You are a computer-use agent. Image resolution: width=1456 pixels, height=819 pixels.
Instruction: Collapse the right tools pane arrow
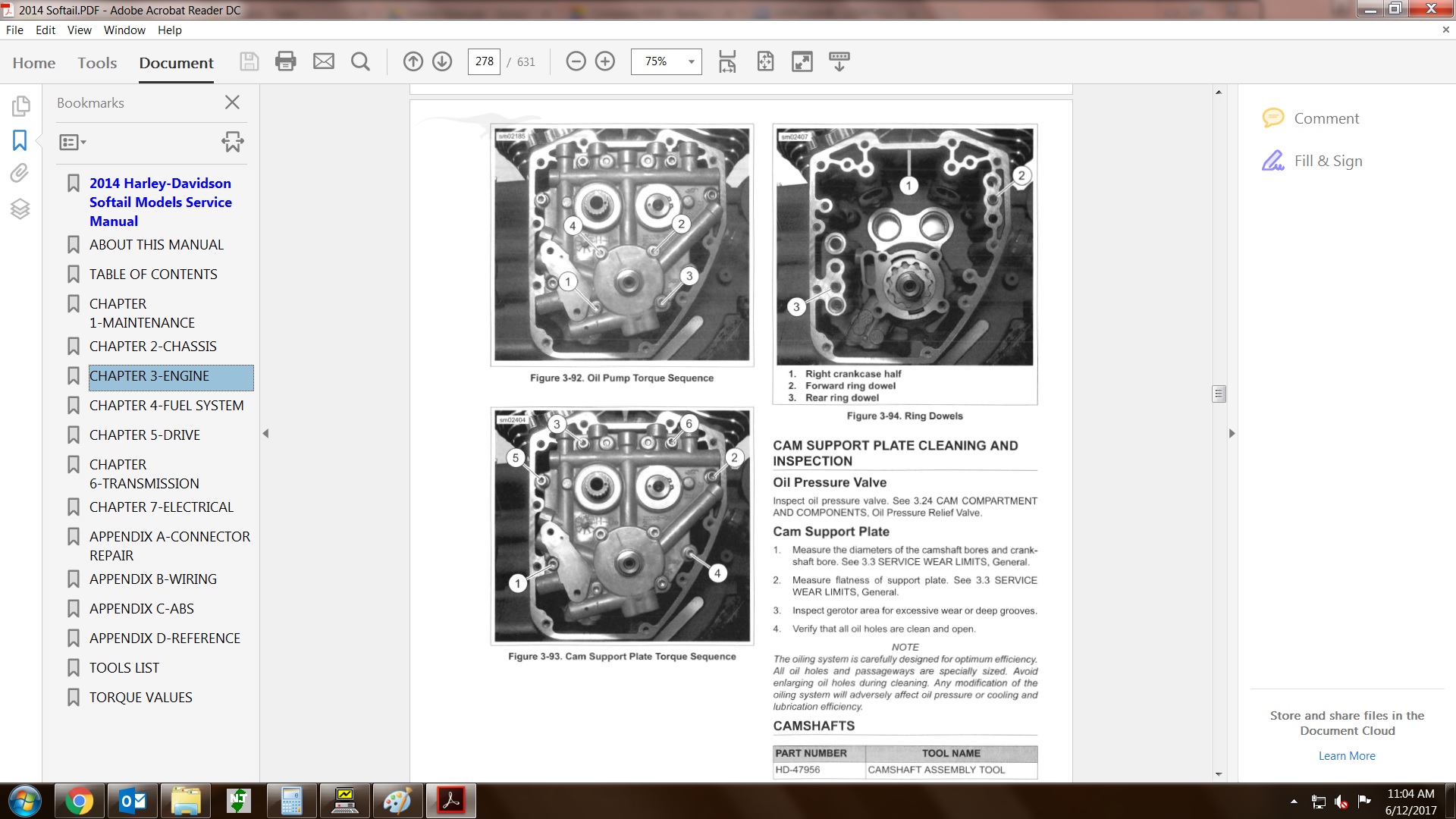tap(1232, 434)
